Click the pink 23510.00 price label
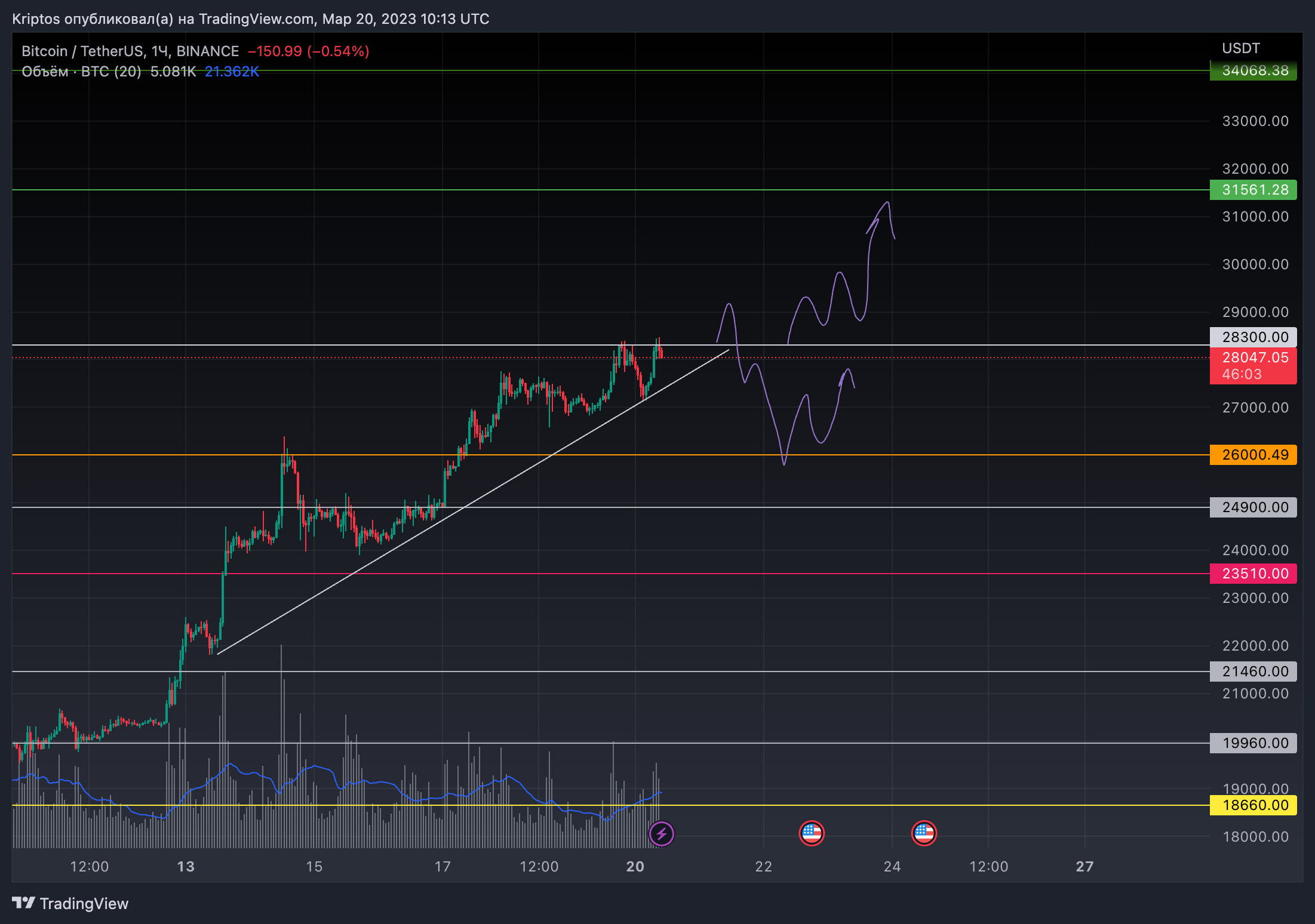 click(x=1253, y=574)
